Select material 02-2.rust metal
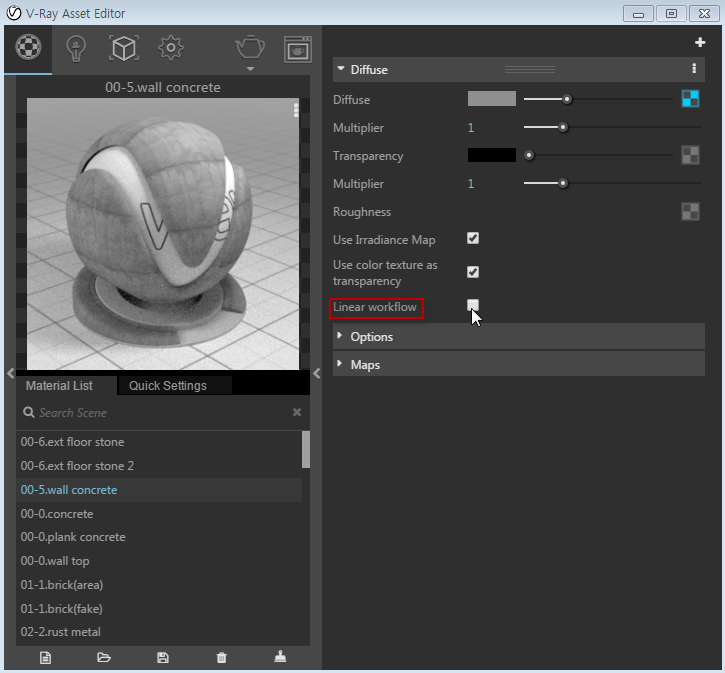 159,632
